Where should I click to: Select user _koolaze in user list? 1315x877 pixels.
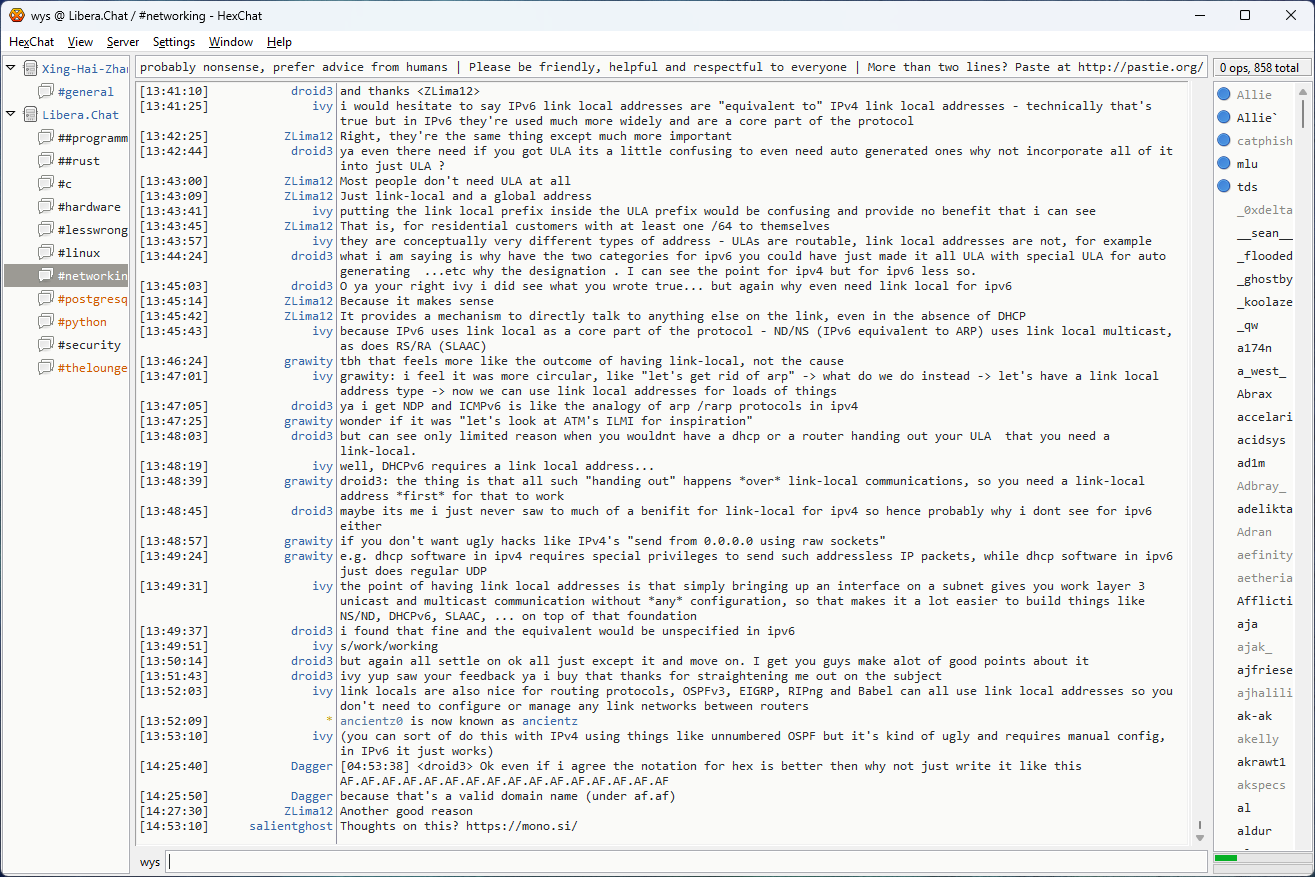(1264, 302)
